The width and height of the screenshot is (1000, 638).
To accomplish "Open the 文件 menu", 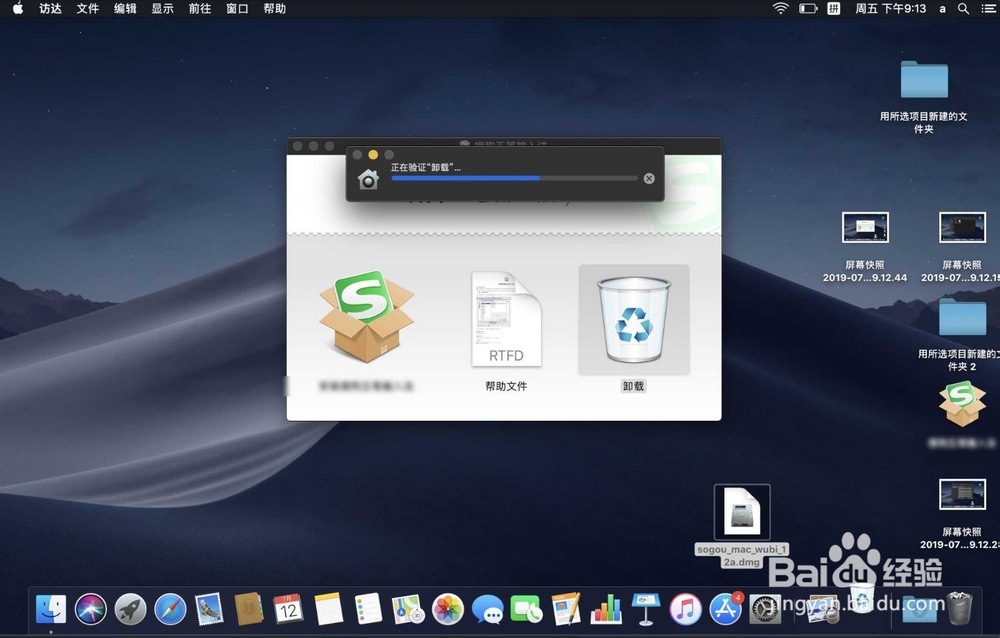I will (x=88, y=8).
